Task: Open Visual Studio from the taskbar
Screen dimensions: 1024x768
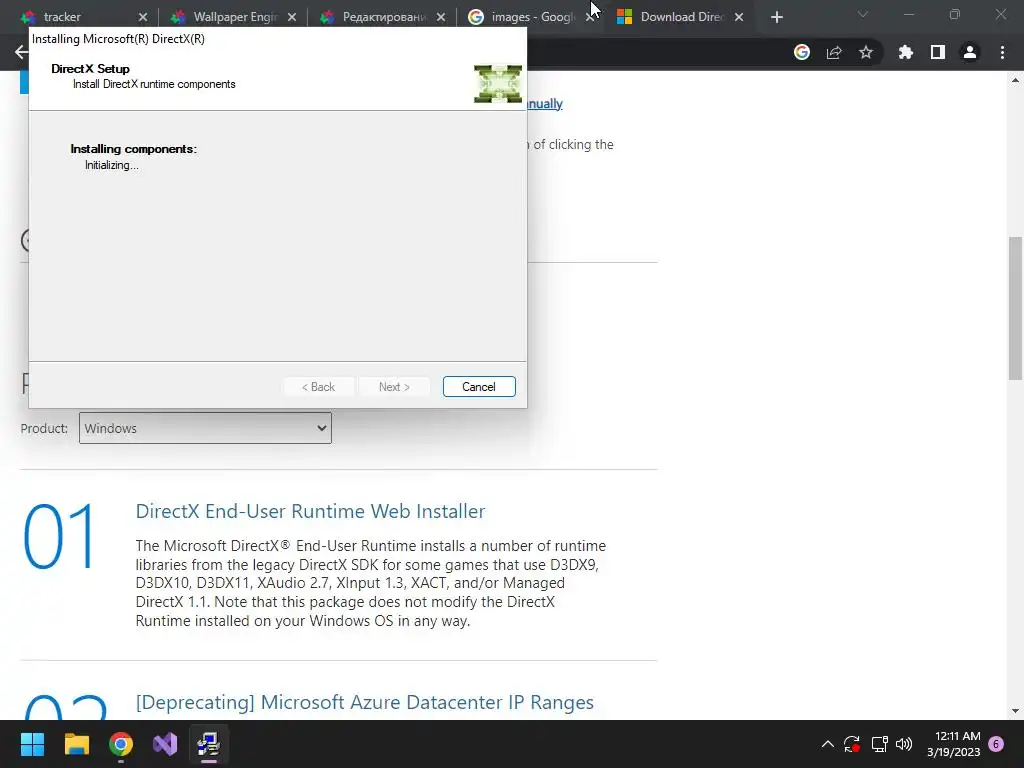Action: click(165, 744)
